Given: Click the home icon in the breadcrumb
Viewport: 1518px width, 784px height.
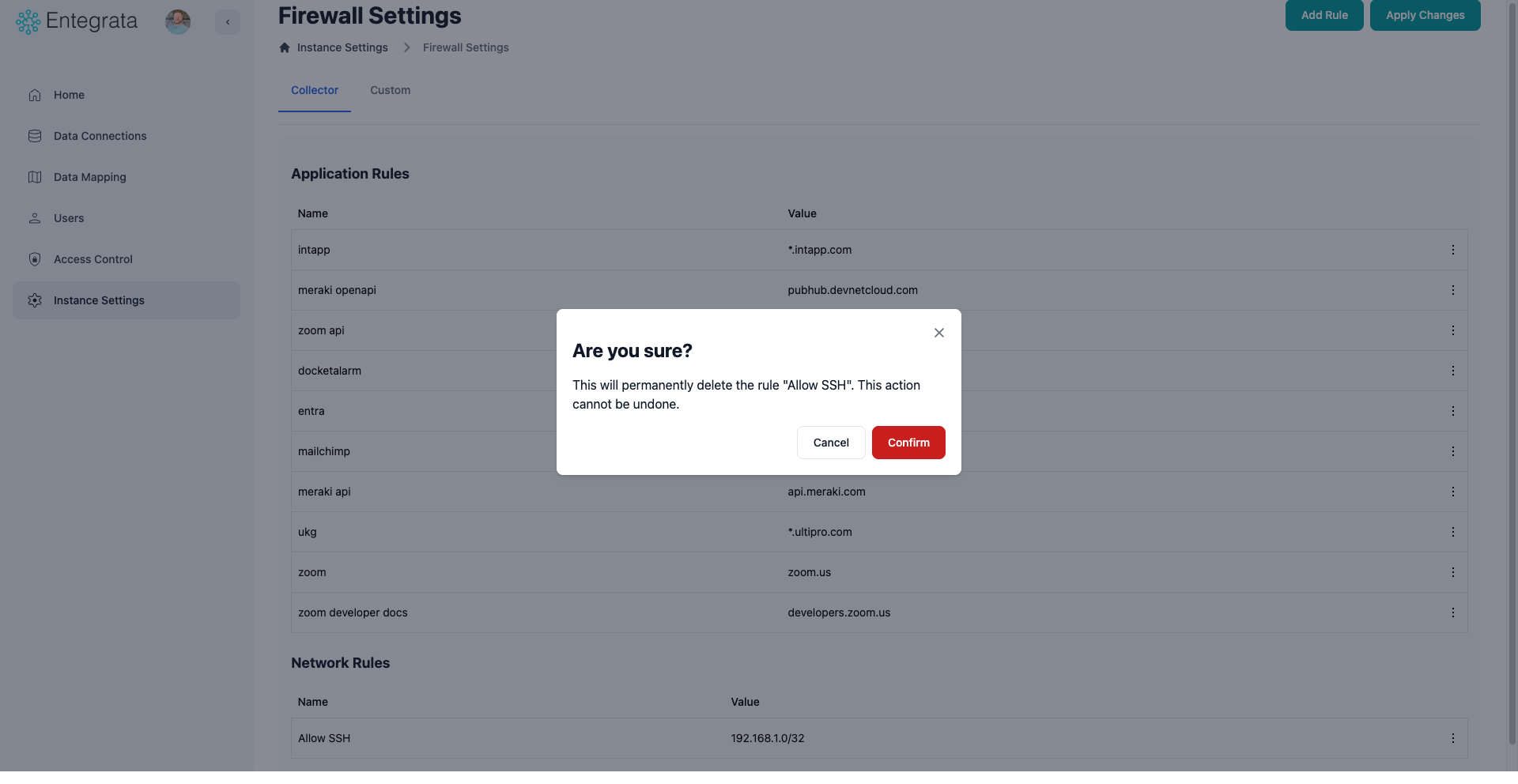Looking at the screenshot, I should point(285,47).
